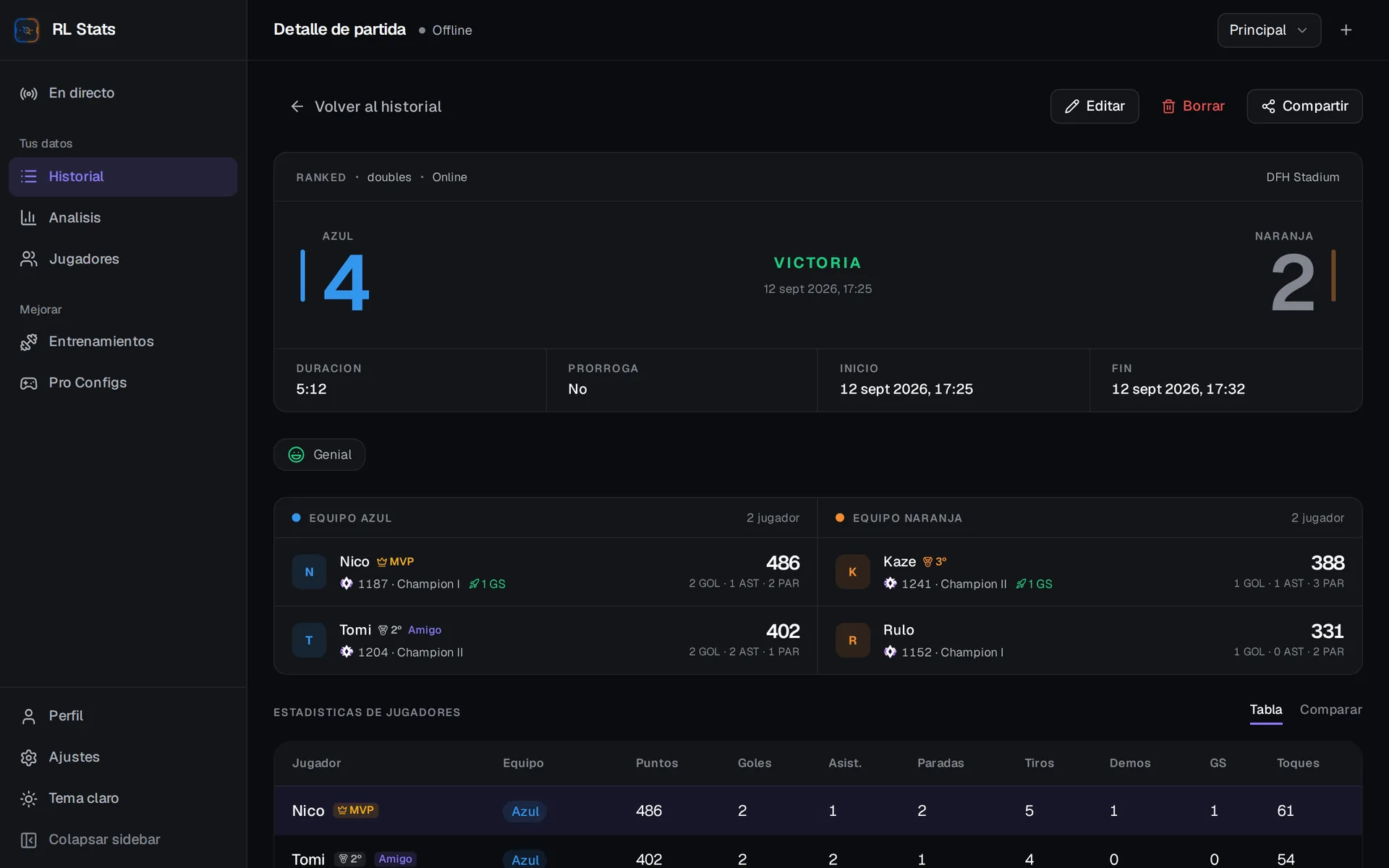Click the rank icon beside 1187 Champion I
This screenshot has width=1389, height=868.
347,584
